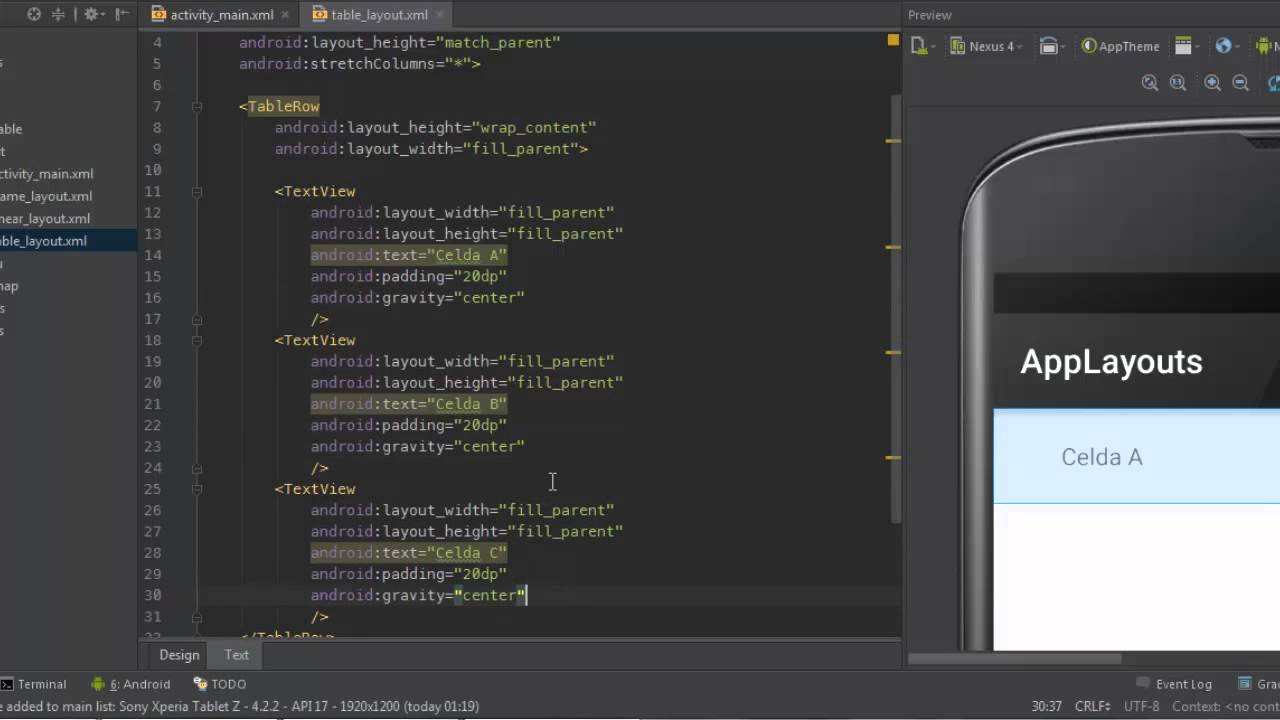Open the project panel settings gear
Image resolution: width=1280 pixels, height=720 pixels.
click(92, 14)
